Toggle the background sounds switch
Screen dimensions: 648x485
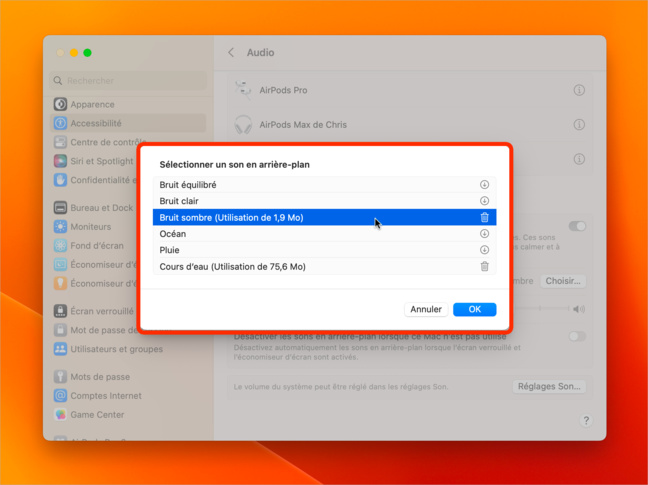[x=577, y=226]
